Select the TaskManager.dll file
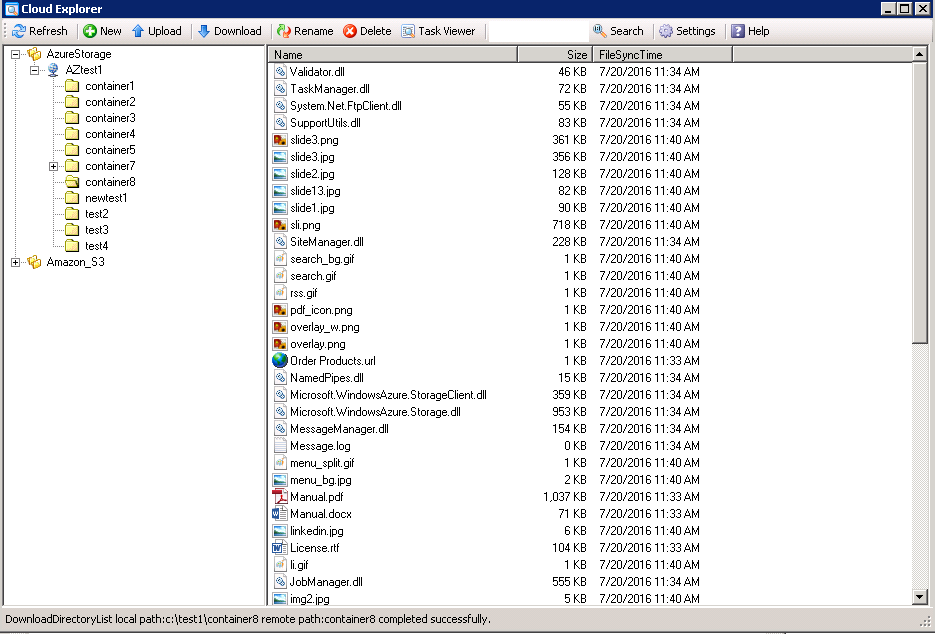935x634 pixels. click(330, 89)
